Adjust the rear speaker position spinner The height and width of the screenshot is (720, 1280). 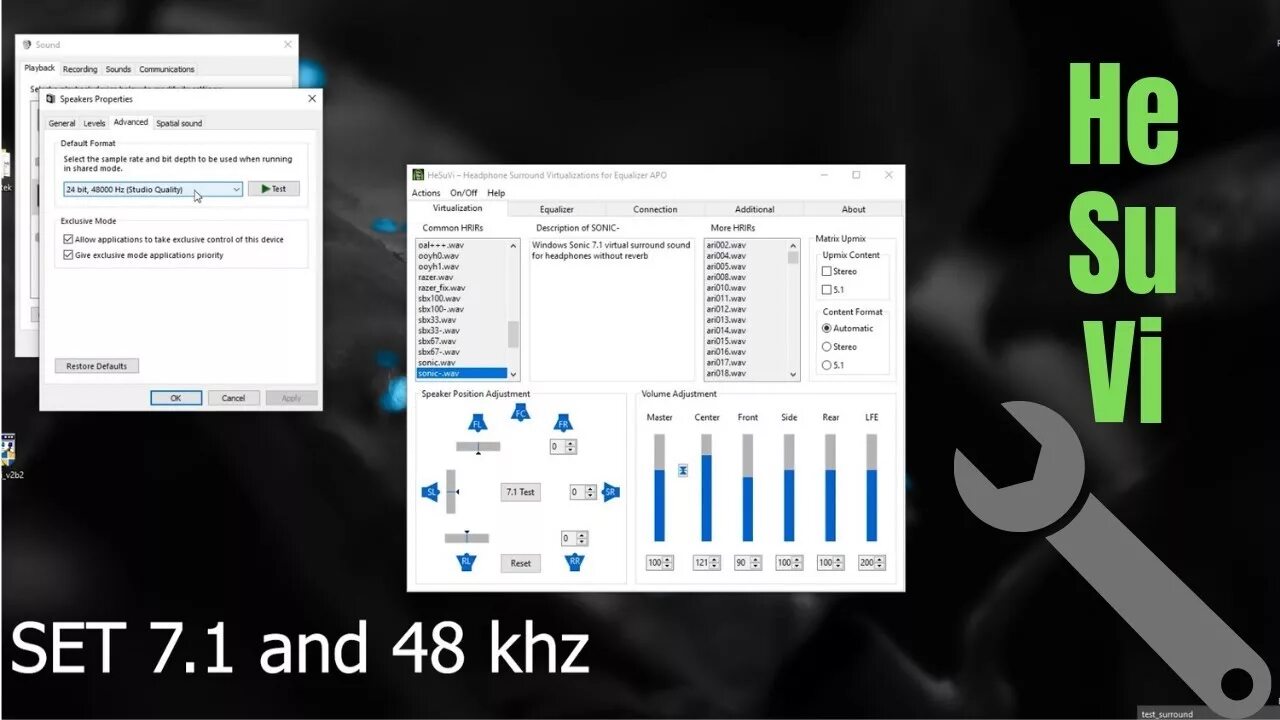[x=573, y=538]
